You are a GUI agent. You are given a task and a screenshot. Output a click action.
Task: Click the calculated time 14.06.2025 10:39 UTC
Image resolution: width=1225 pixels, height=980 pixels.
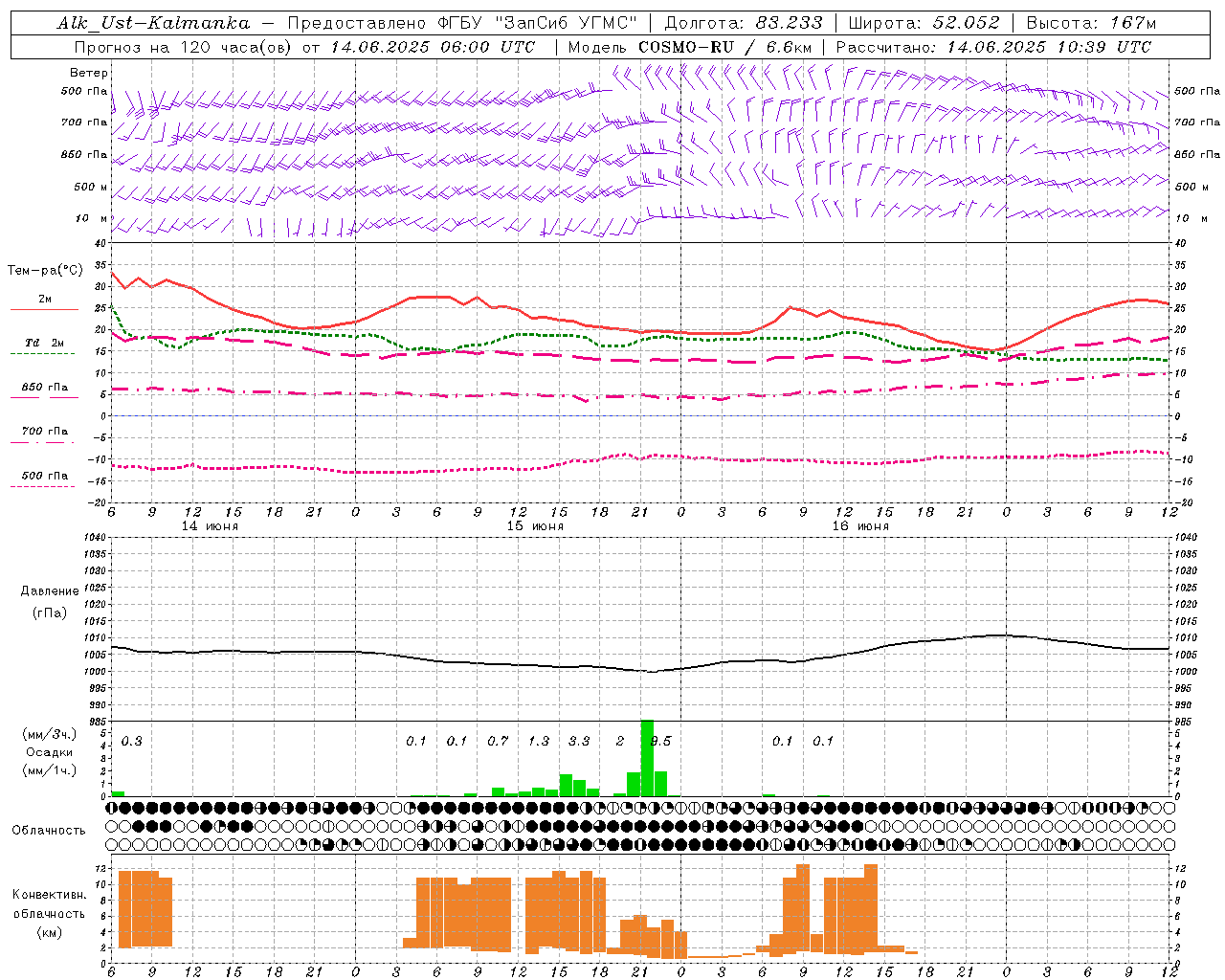1049,47
